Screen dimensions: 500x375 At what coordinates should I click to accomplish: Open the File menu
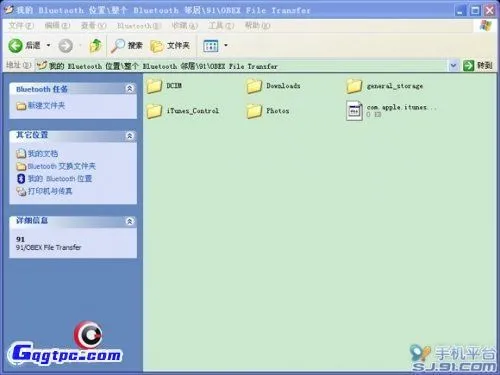[21, 26]
